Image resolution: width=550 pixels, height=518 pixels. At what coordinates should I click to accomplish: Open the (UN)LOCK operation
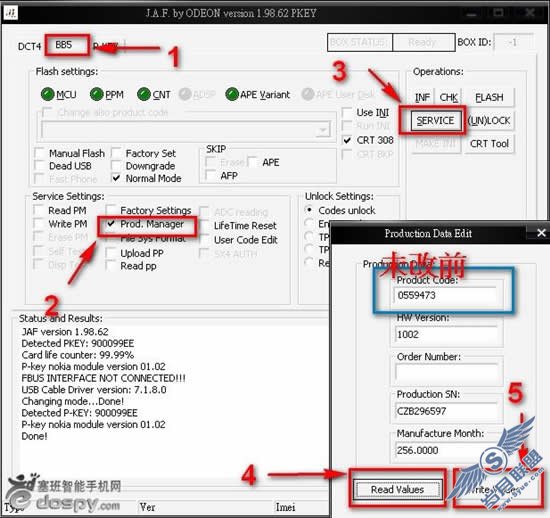click(489, 121)
